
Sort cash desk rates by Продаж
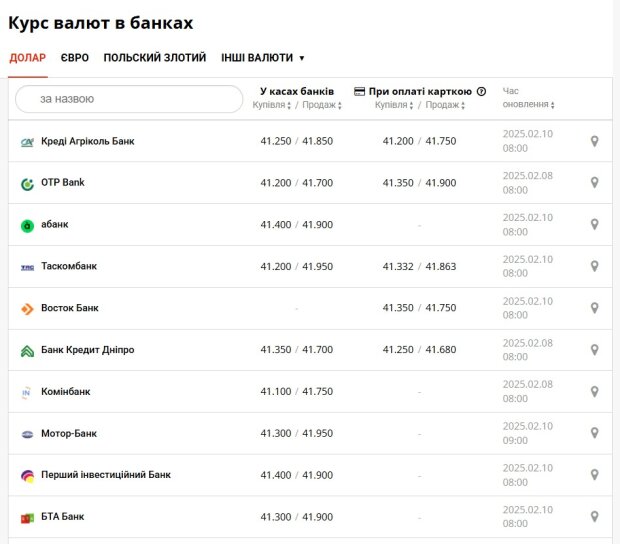[322, 105]
